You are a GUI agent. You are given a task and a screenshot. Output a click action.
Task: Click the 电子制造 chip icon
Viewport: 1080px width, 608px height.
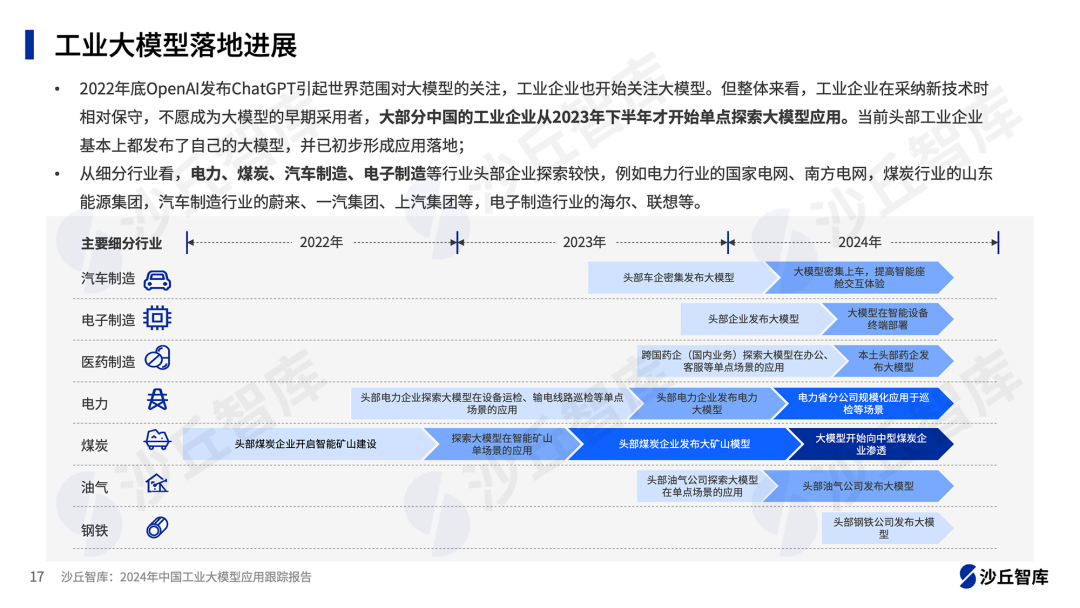tap(155, 318)
